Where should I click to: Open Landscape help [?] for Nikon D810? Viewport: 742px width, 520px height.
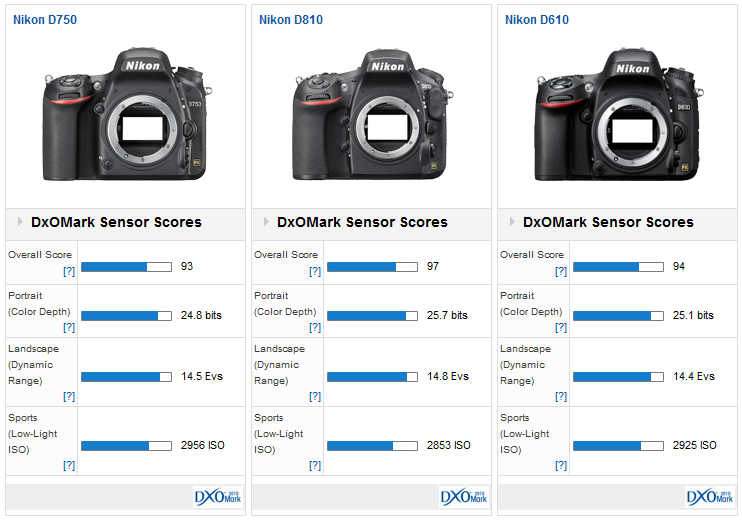[x=315, y=396]
